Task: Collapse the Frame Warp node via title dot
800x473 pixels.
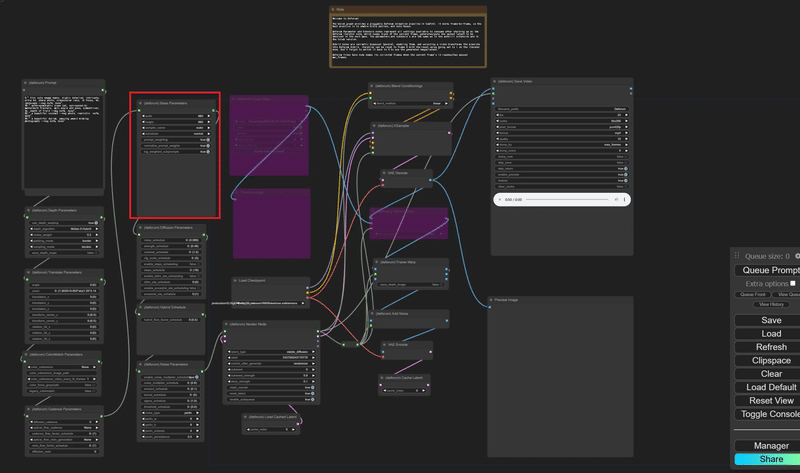Action: click(377, 262)
